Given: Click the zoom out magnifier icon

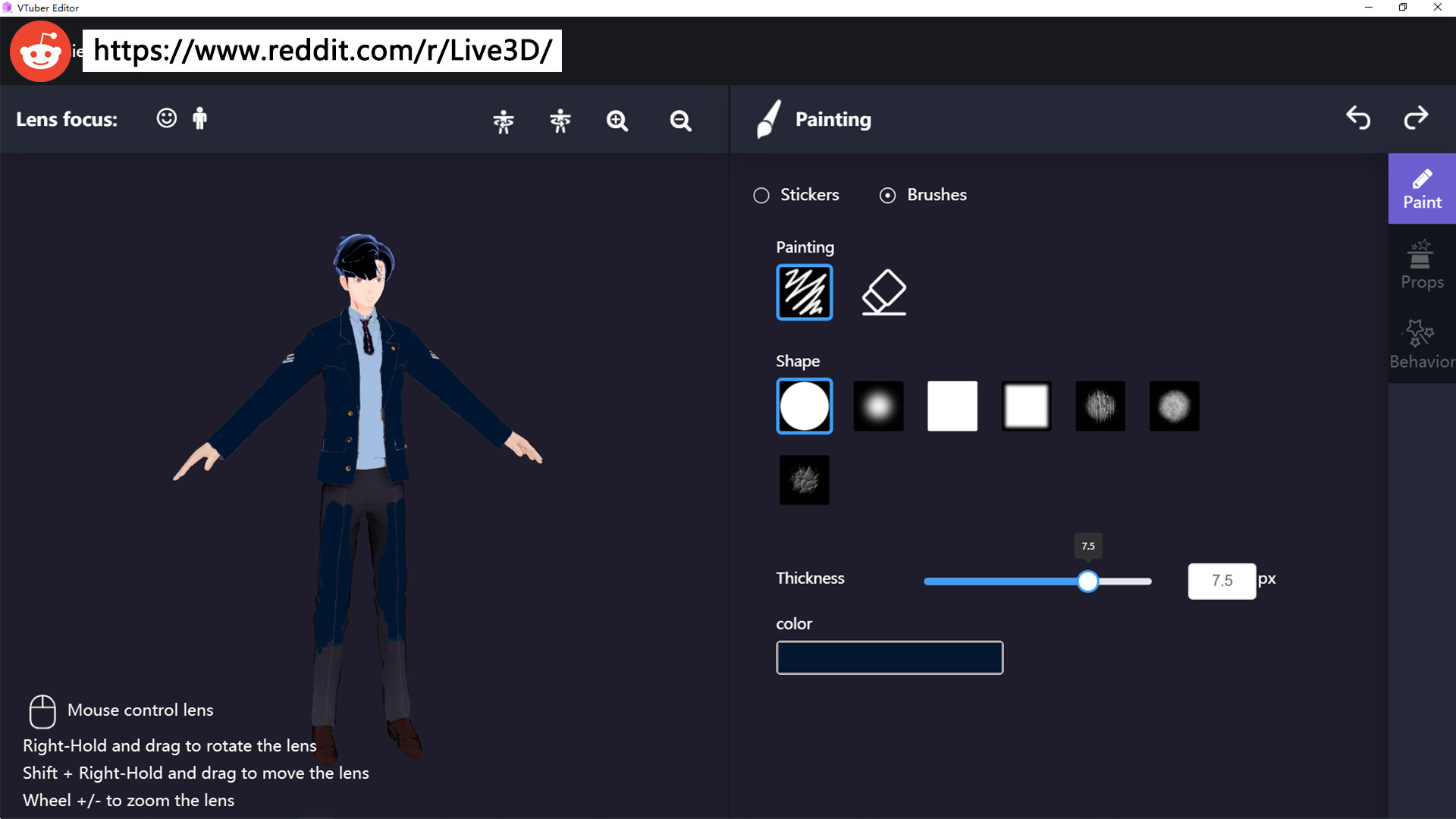Looking at the screenshot, I should 680,121.
